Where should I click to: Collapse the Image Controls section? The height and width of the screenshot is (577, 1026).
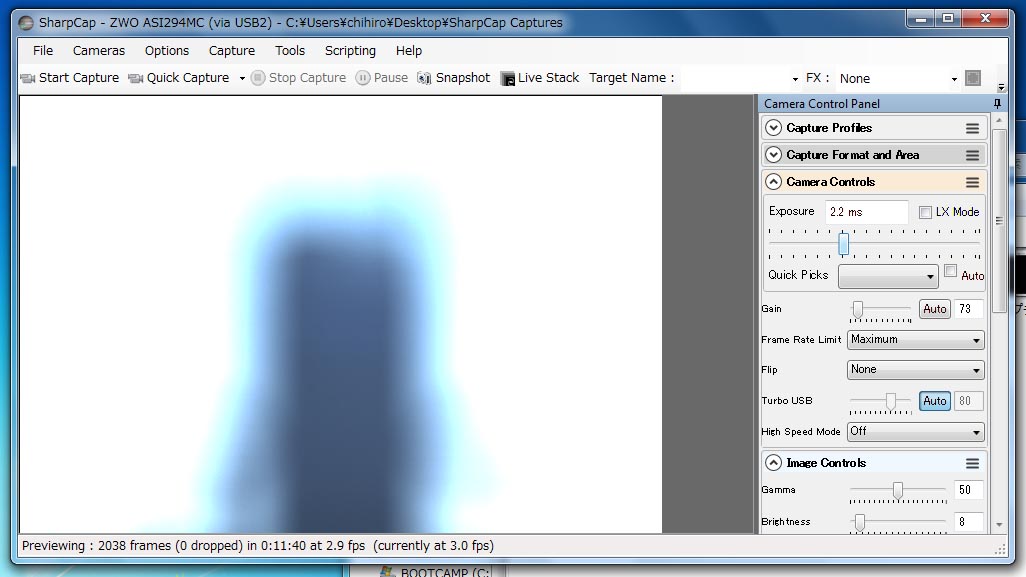point(773,463)
